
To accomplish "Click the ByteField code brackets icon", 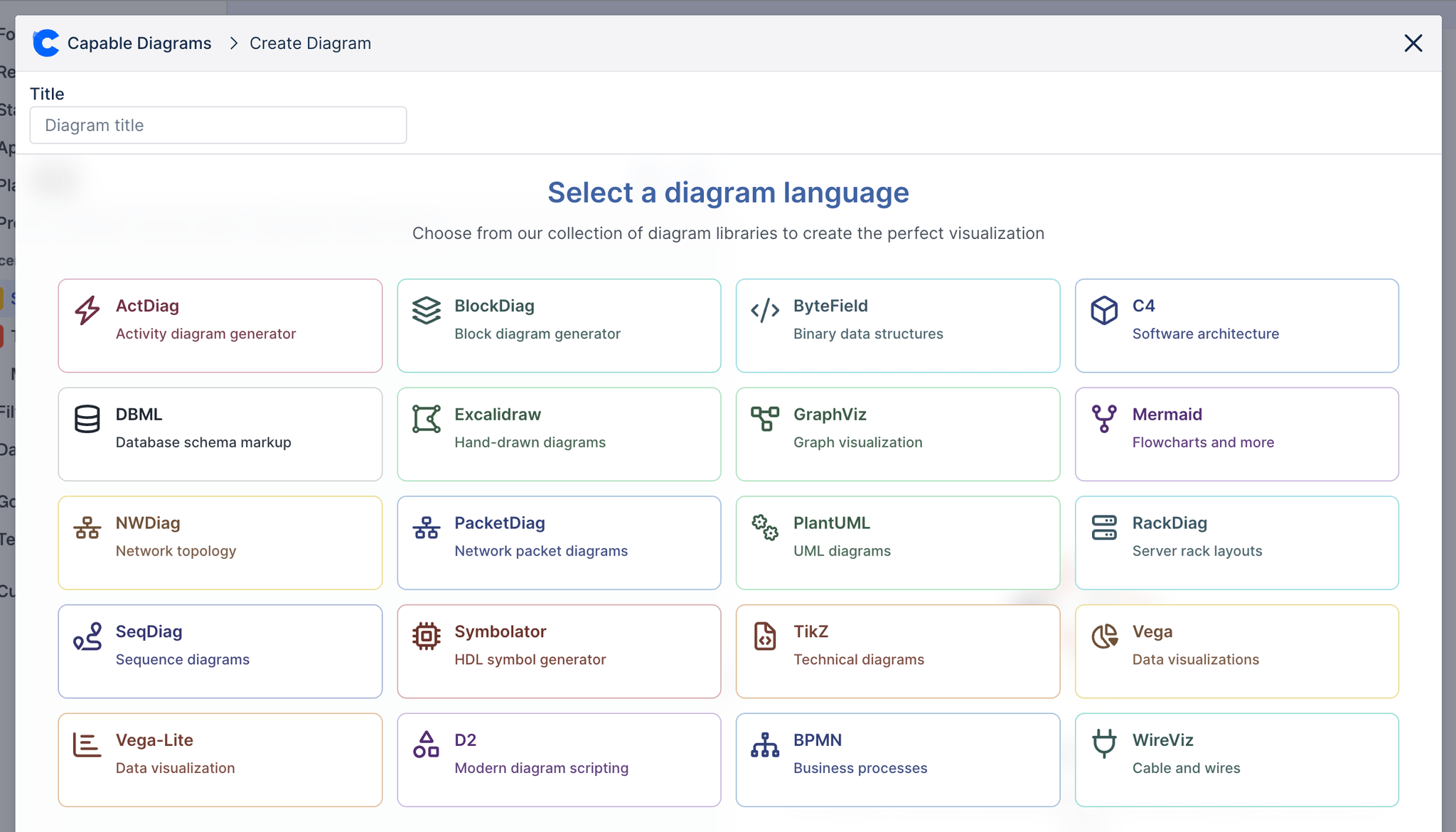I will click(x=765, y=310).
